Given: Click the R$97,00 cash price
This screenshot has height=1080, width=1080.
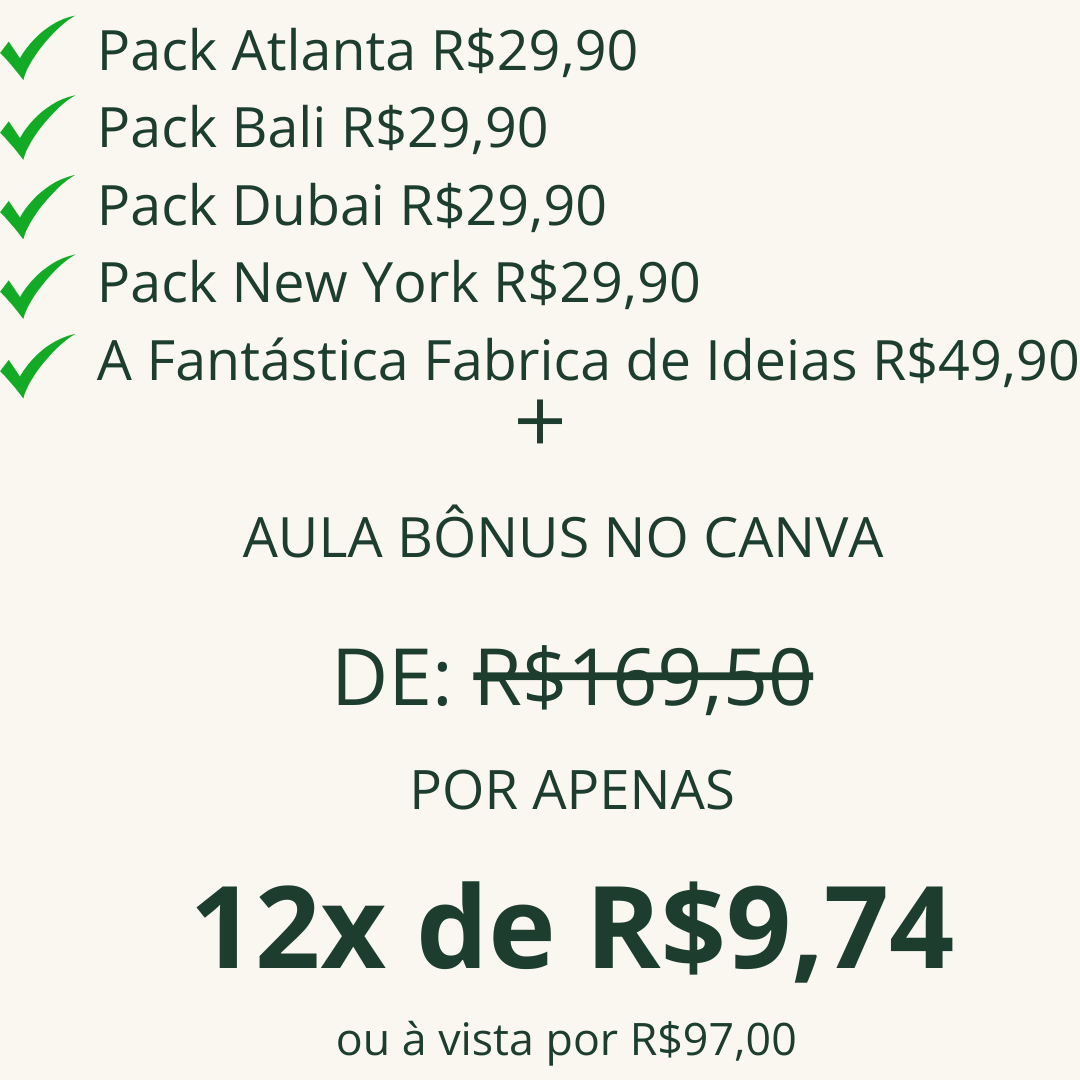Looking at the screenshot, I should coord(714,1039).
